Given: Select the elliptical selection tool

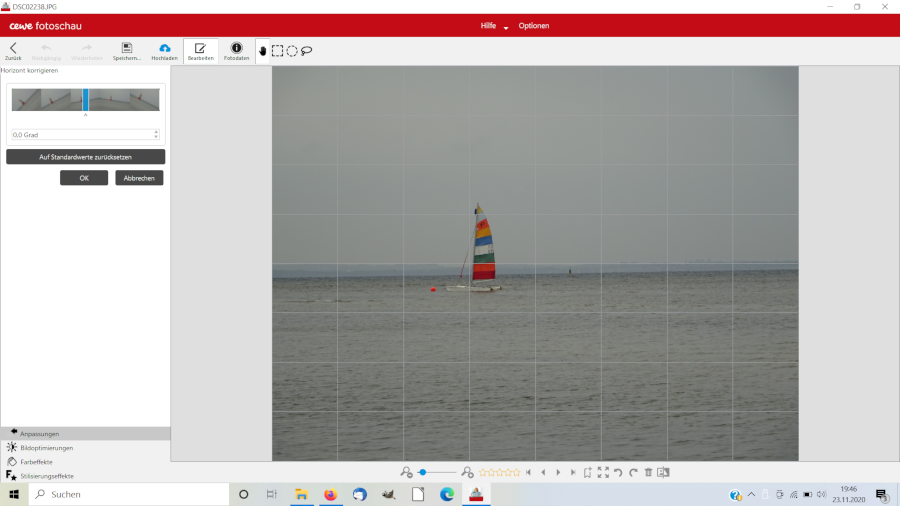Looking at the screenshot, I should click(292, 51).
